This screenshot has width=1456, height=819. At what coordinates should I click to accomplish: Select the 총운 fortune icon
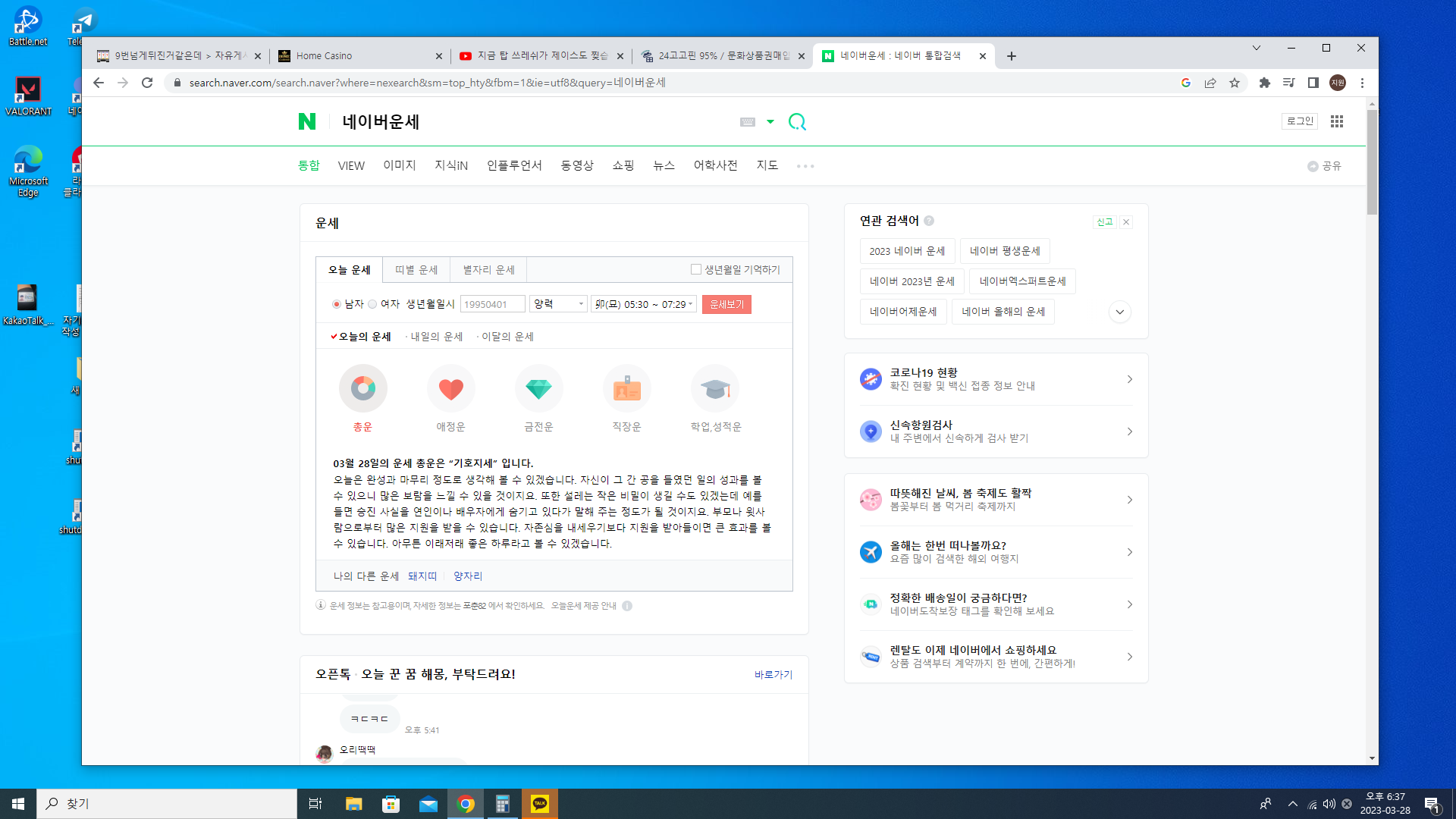tap(362, 388)
